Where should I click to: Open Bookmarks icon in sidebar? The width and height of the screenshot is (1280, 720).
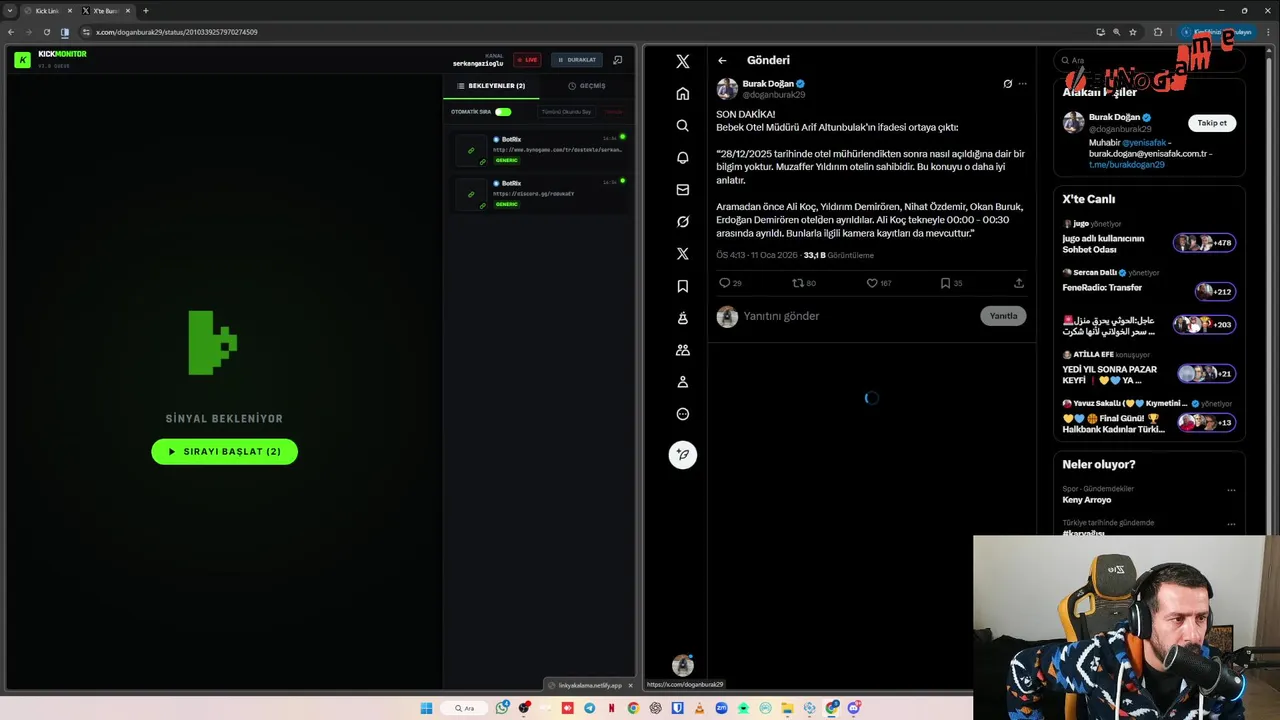(x=683, y=286)
